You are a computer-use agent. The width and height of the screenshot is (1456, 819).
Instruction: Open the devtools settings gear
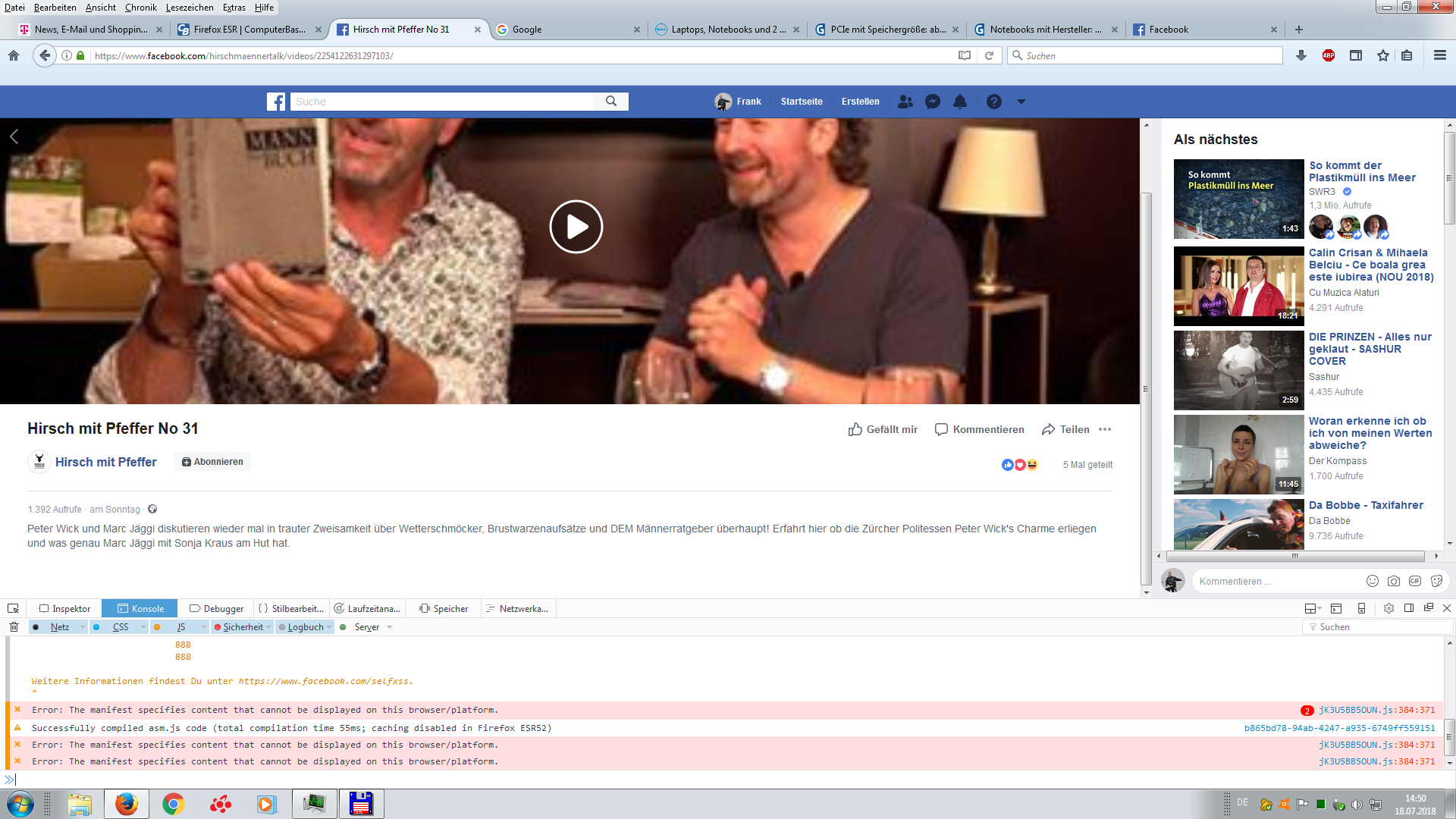(x=1389, y=608)
